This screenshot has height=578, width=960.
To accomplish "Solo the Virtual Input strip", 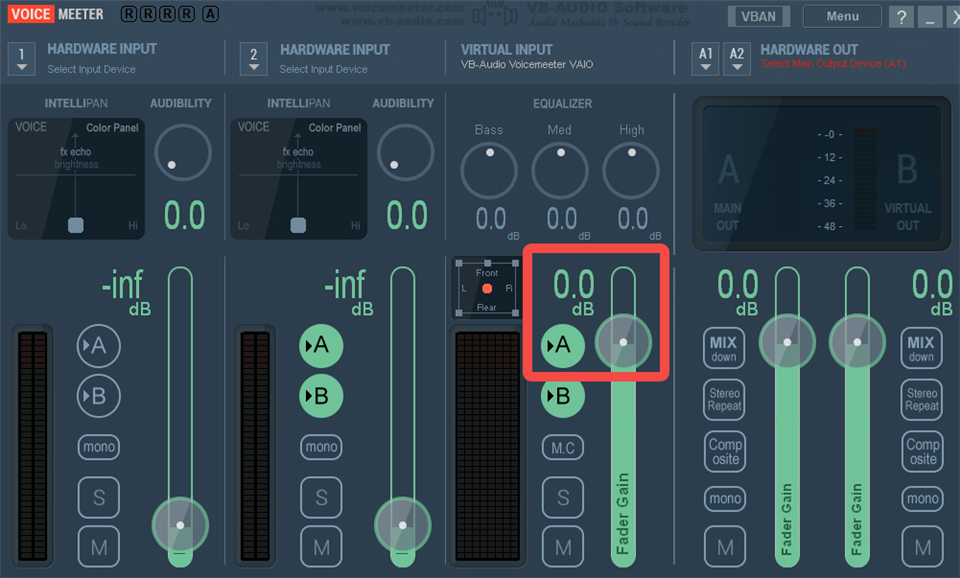I will (563, 497).
